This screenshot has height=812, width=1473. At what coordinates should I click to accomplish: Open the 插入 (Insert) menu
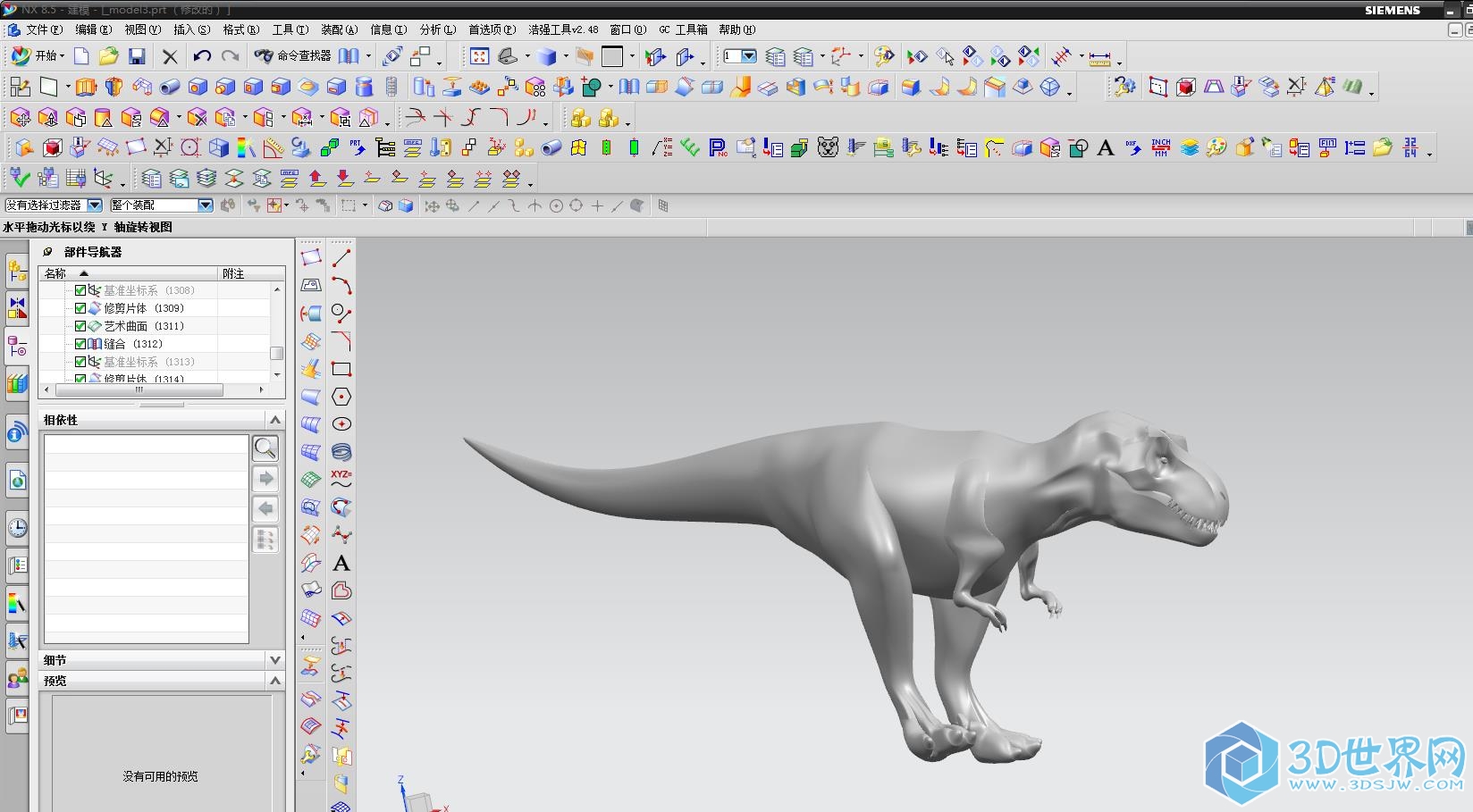click(191, 29)
